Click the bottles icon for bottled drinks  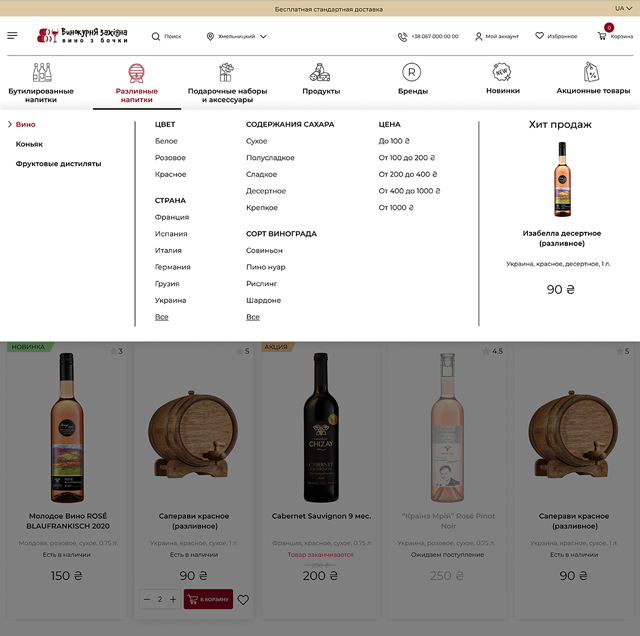pos(42,72)
